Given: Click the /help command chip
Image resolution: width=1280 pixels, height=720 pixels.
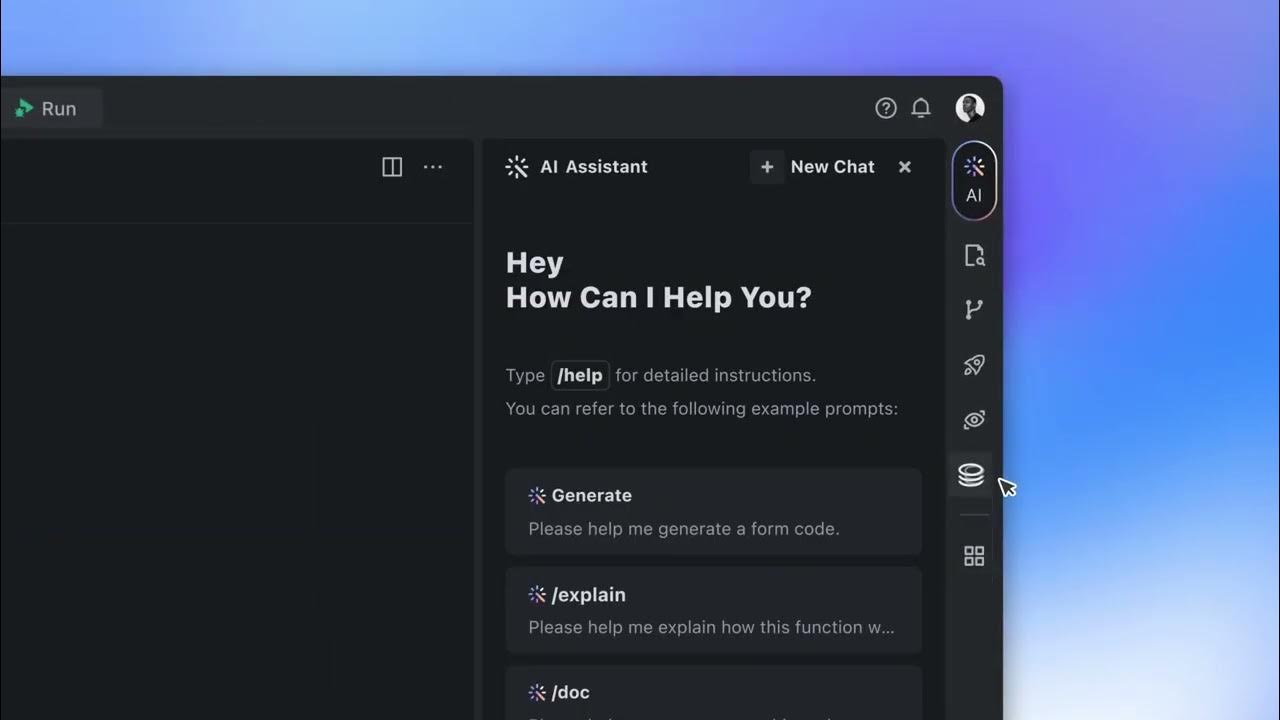Looking at the screenshot, I should tap(580, 375).
